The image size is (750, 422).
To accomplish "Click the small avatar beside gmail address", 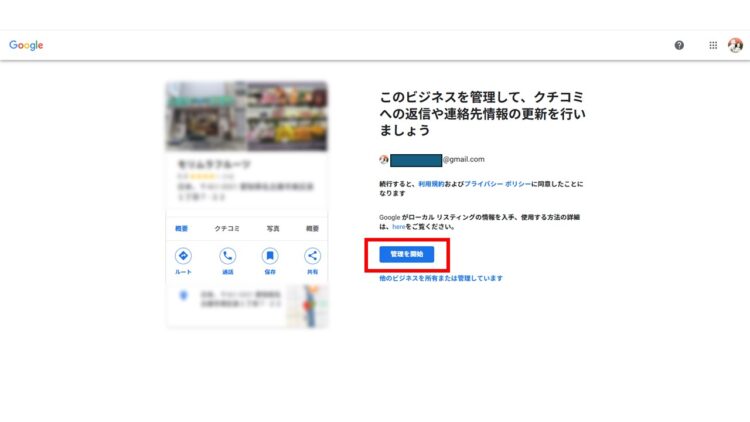I will [x=384, y=159].
